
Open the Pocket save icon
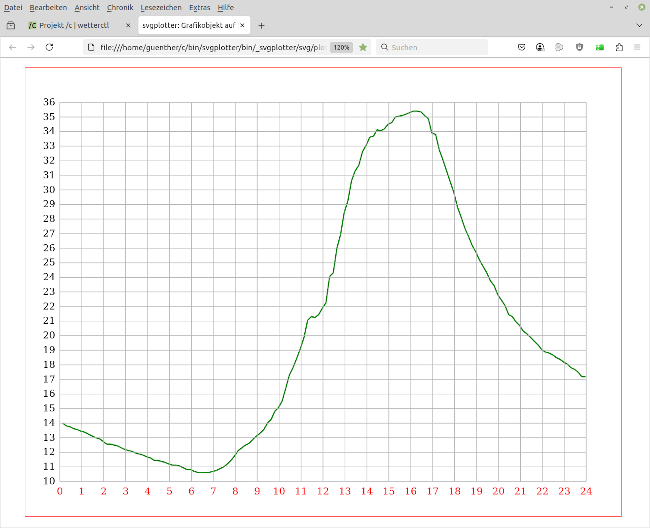click(x=521, y=47)
